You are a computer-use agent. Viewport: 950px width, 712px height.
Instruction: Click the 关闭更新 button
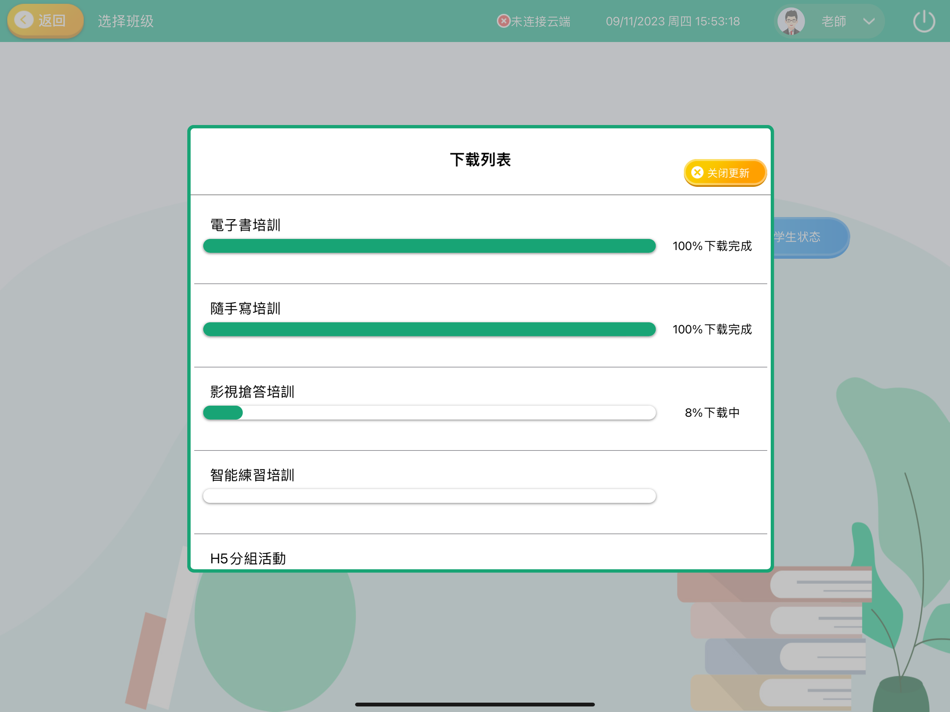[725, 173]
